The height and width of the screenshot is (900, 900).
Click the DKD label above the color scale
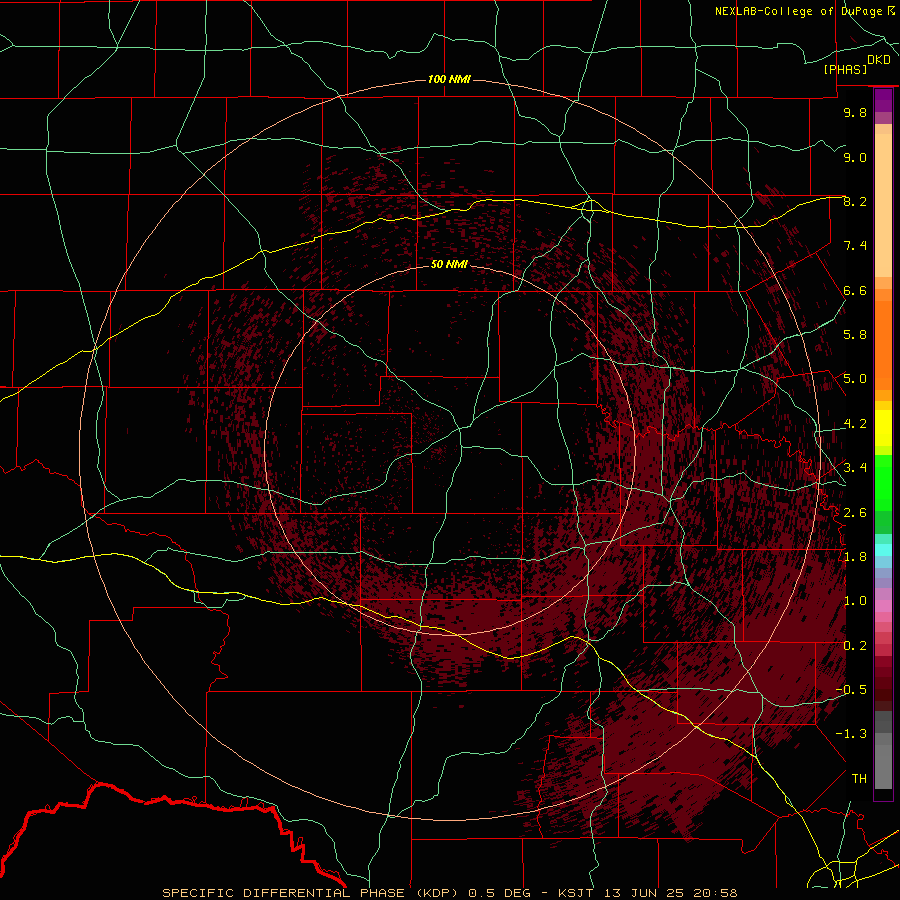pos(878,60)
